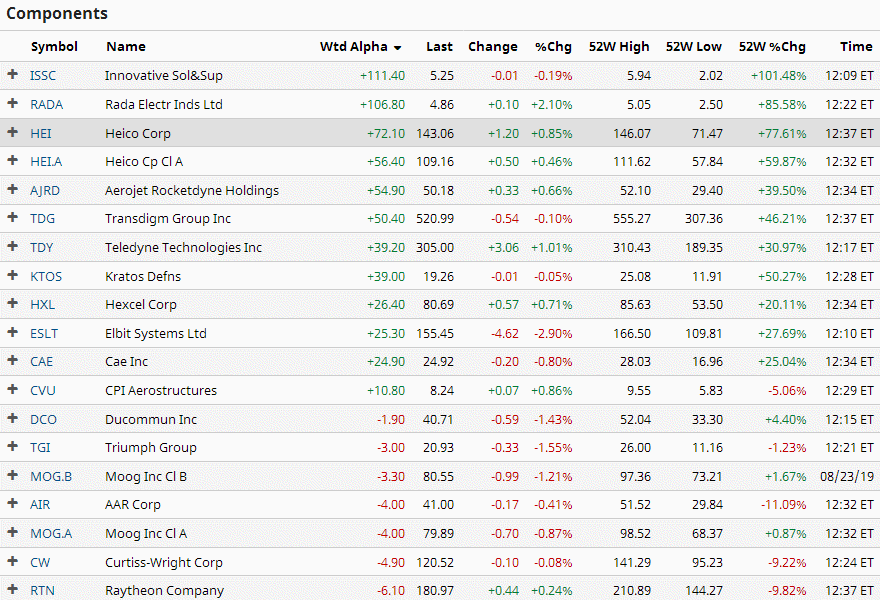Click the plus icon beside TGI

[x=12, y=446]
